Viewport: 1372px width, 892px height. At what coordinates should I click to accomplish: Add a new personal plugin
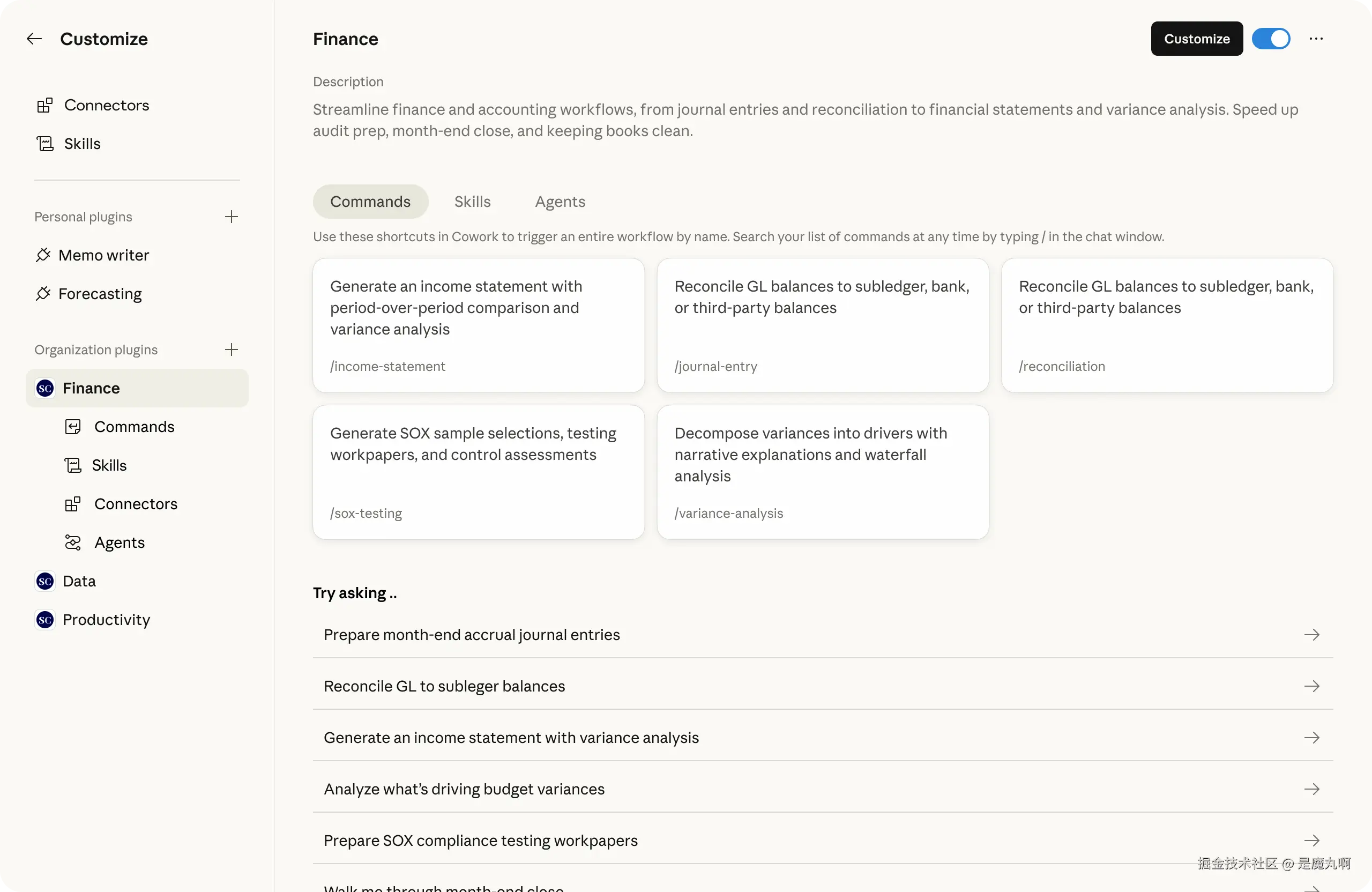[x=231, y=217]
